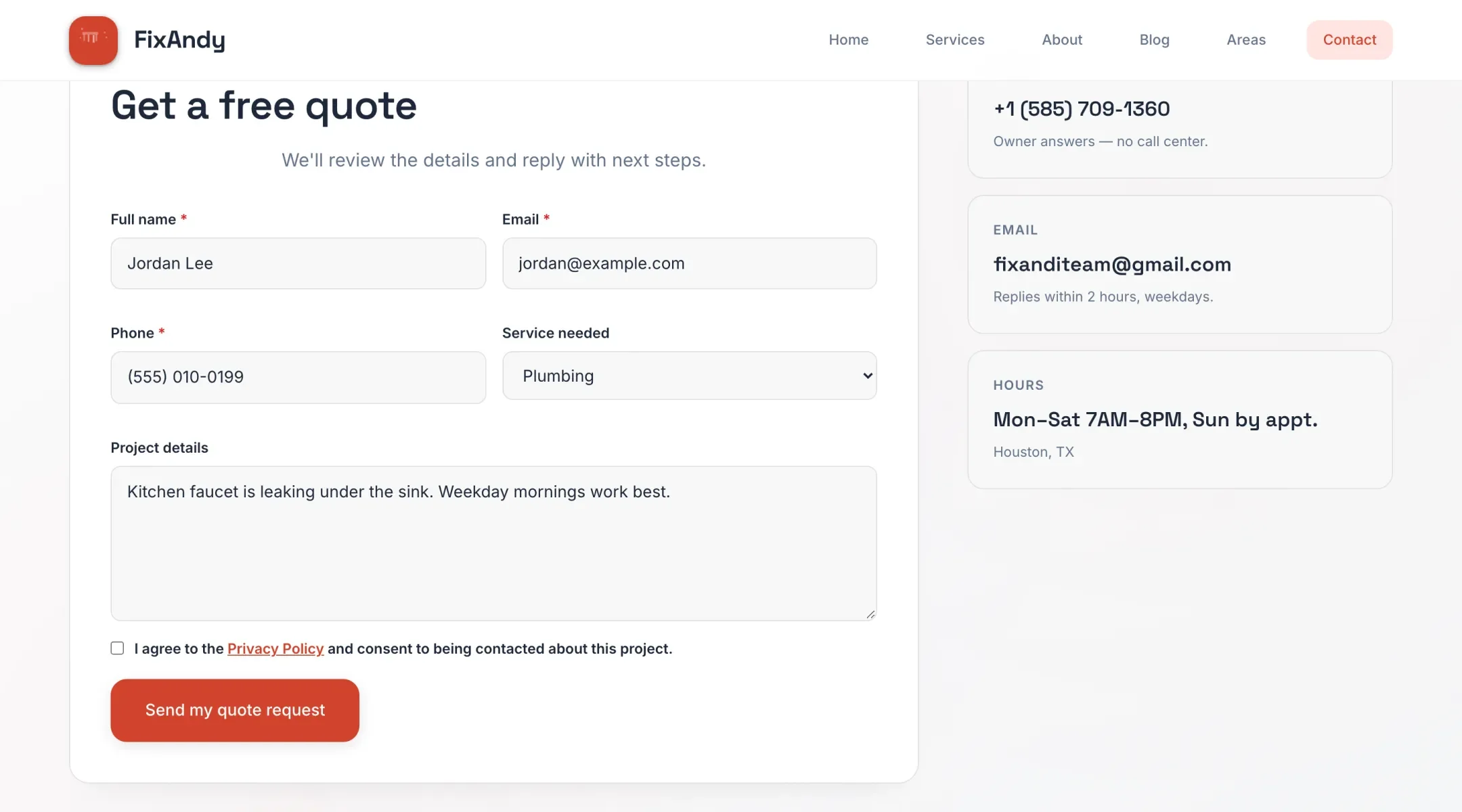Open the About nav item
Screen dimensions: 1462x812
pos(1062,40)
